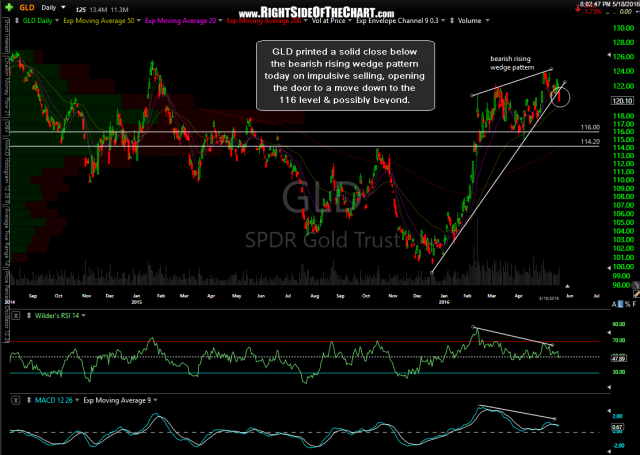Click the MACD value box 0.67
This screenshot has height=455, width=640.
(617, 427)
